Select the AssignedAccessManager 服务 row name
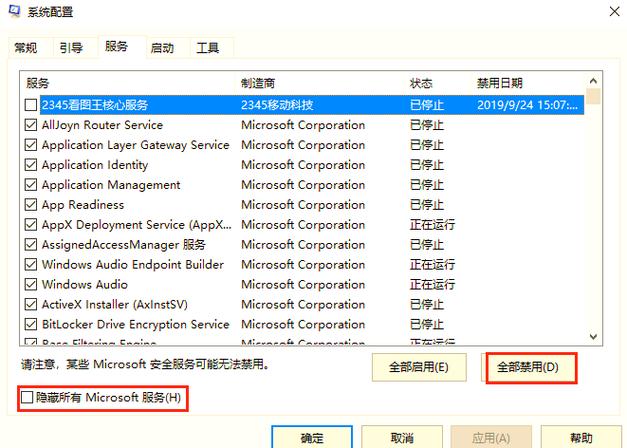Viewport: 627px width, 448px height. (x=124, y=244)
